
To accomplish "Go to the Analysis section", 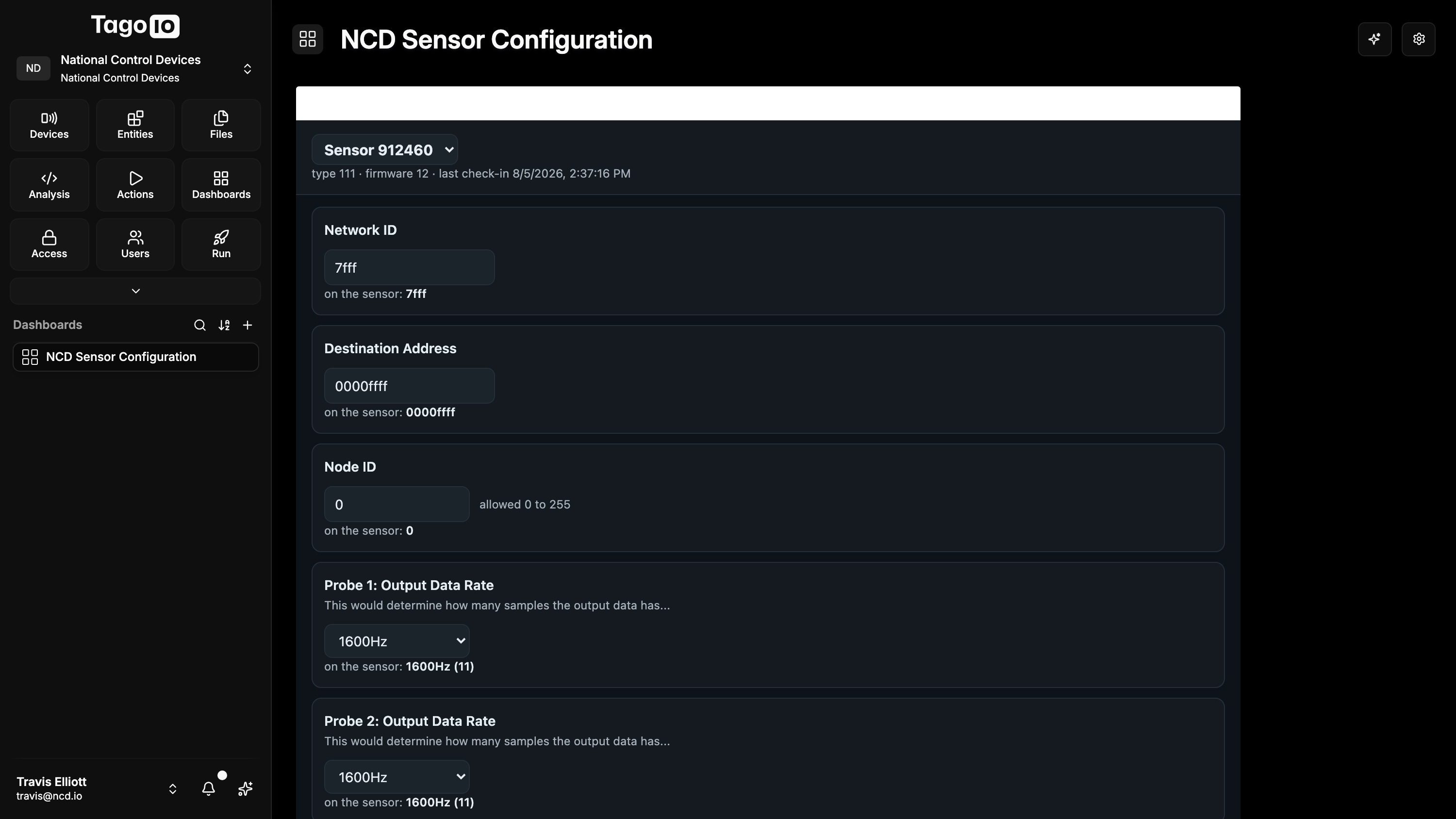I will (49, 185).
